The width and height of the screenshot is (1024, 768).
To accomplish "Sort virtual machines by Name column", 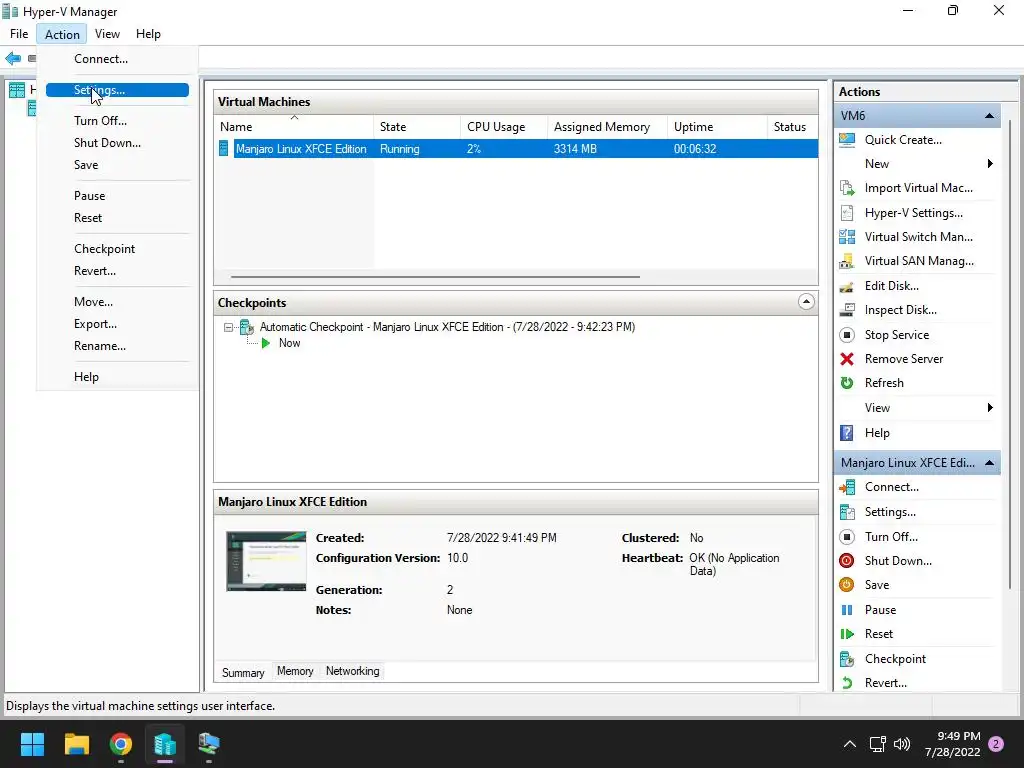I will point(293,127).
